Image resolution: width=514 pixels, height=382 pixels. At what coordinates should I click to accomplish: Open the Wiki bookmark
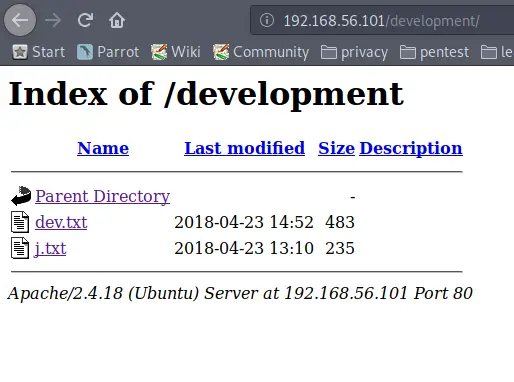coord(176,52)
